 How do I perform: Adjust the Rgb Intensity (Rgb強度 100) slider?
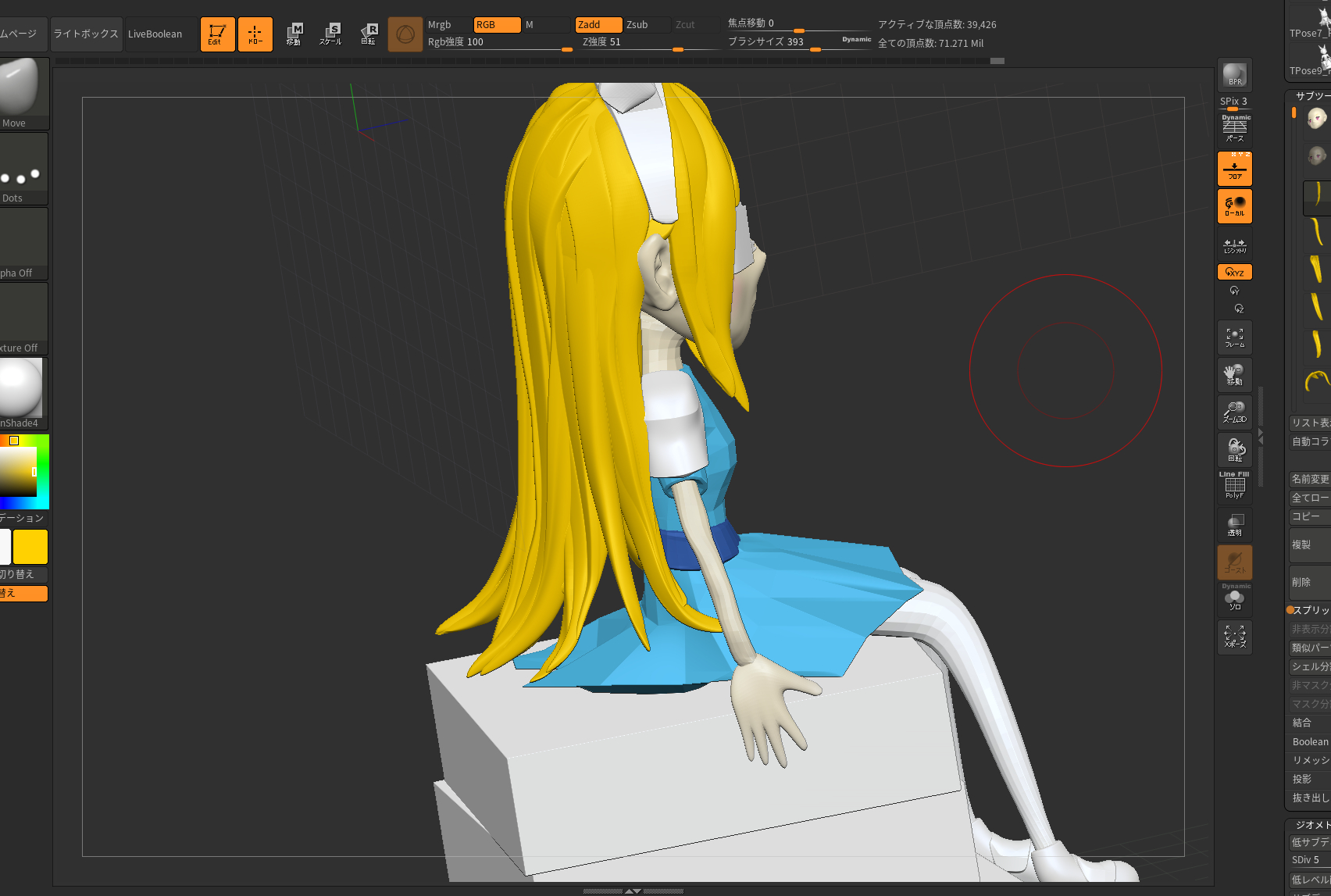pyautogui.click(x=500, y=42)
